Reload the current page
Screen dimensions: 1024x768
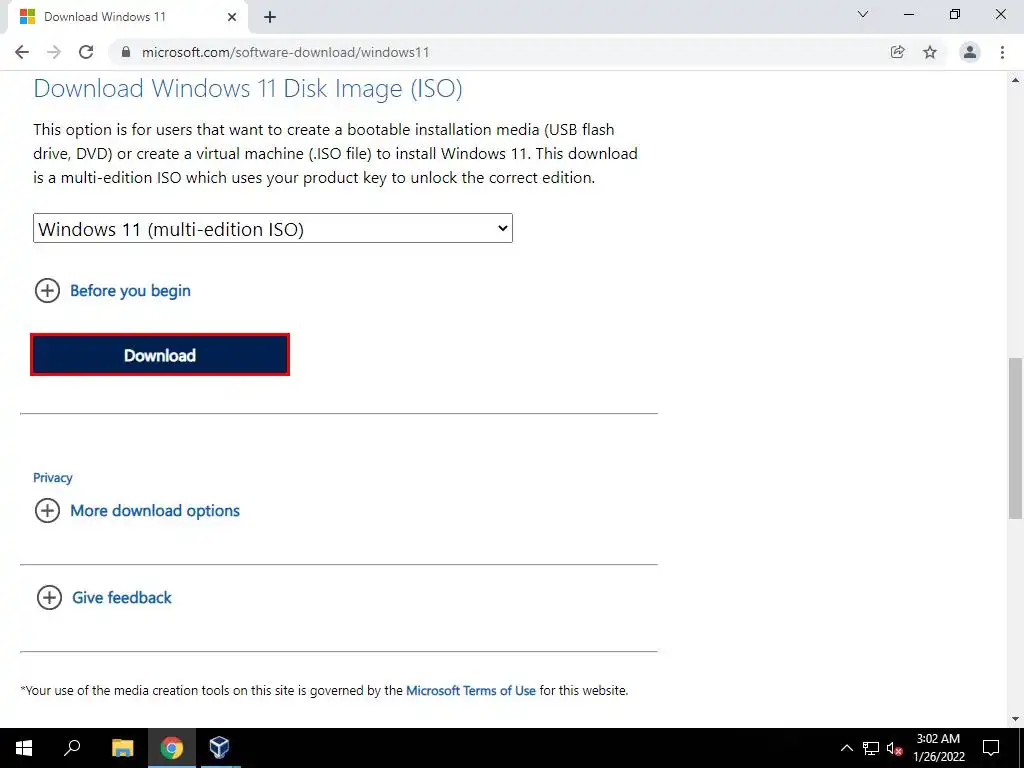point(86,52)
